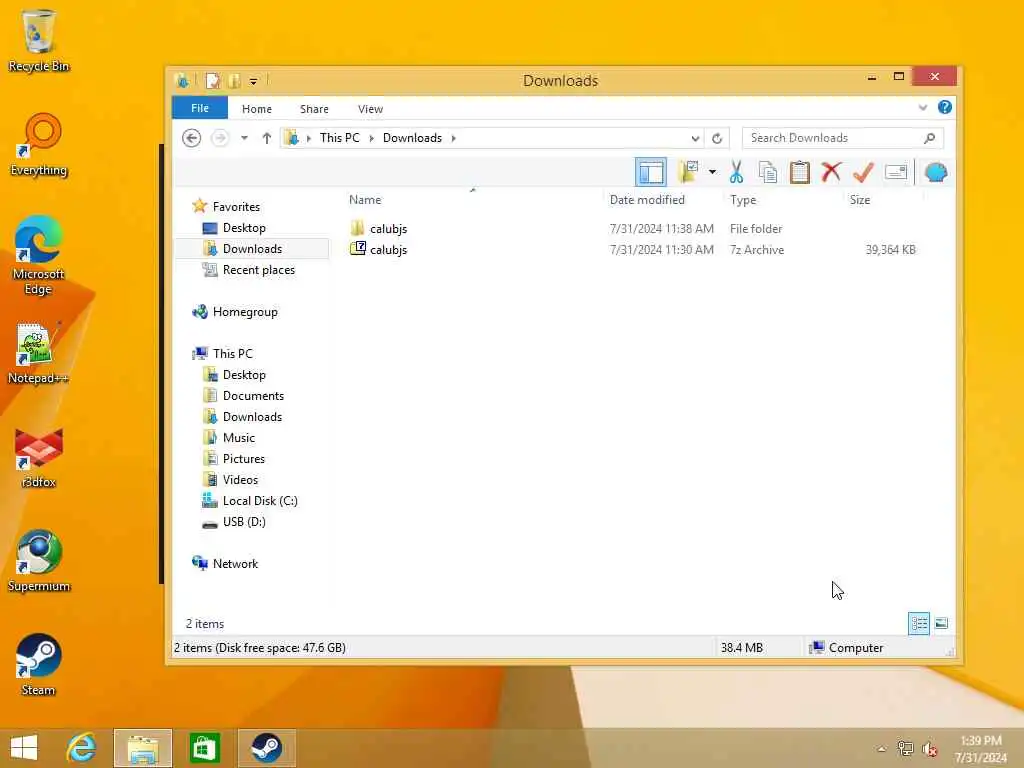Open the View ribbon tab
1024x768 pixels.
(370, 109)
